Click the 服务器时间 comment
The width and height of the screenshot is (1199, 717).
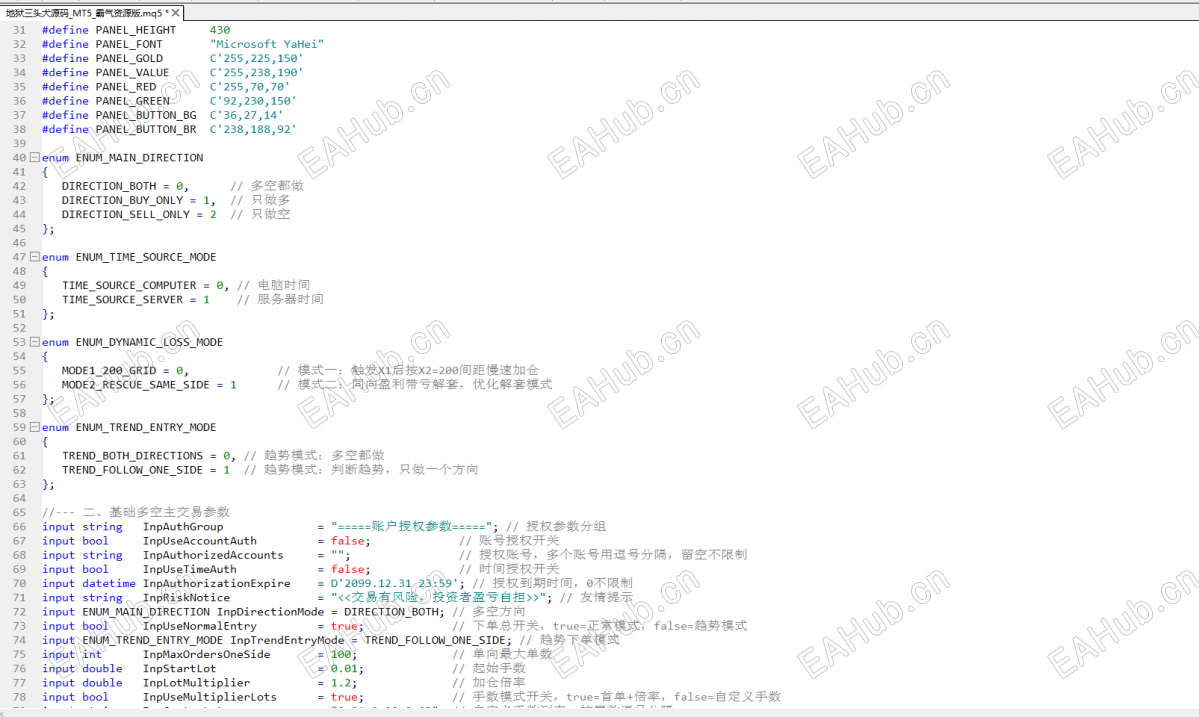[x=291, y=300]
